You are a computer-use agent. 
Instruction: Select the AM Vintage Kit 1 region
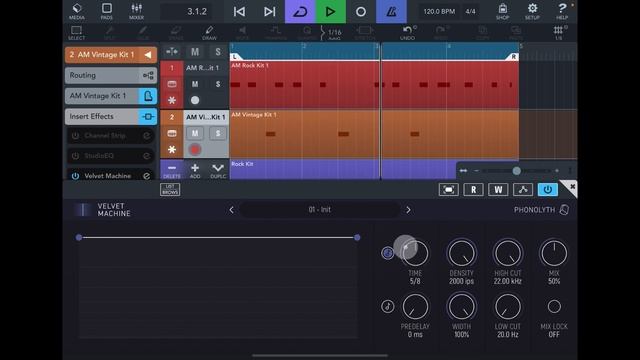pyautogui.click(x=374, y=134)
